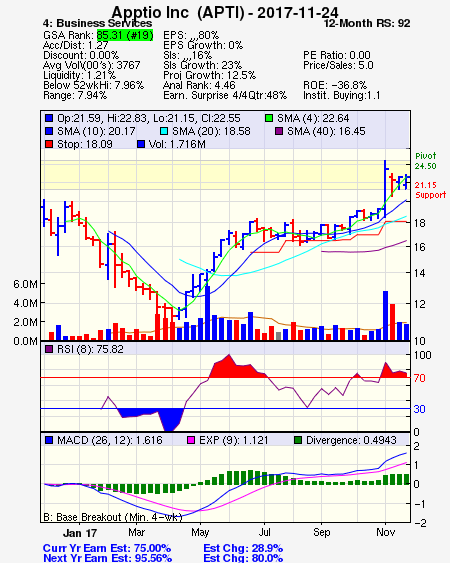
Task: Click the Acc/Dist: 1.27 value
Action: (75, 45)
